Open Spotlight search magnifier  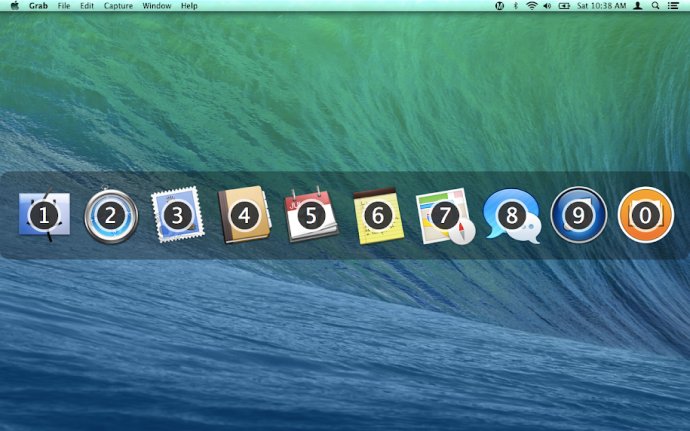coord(655,6)
